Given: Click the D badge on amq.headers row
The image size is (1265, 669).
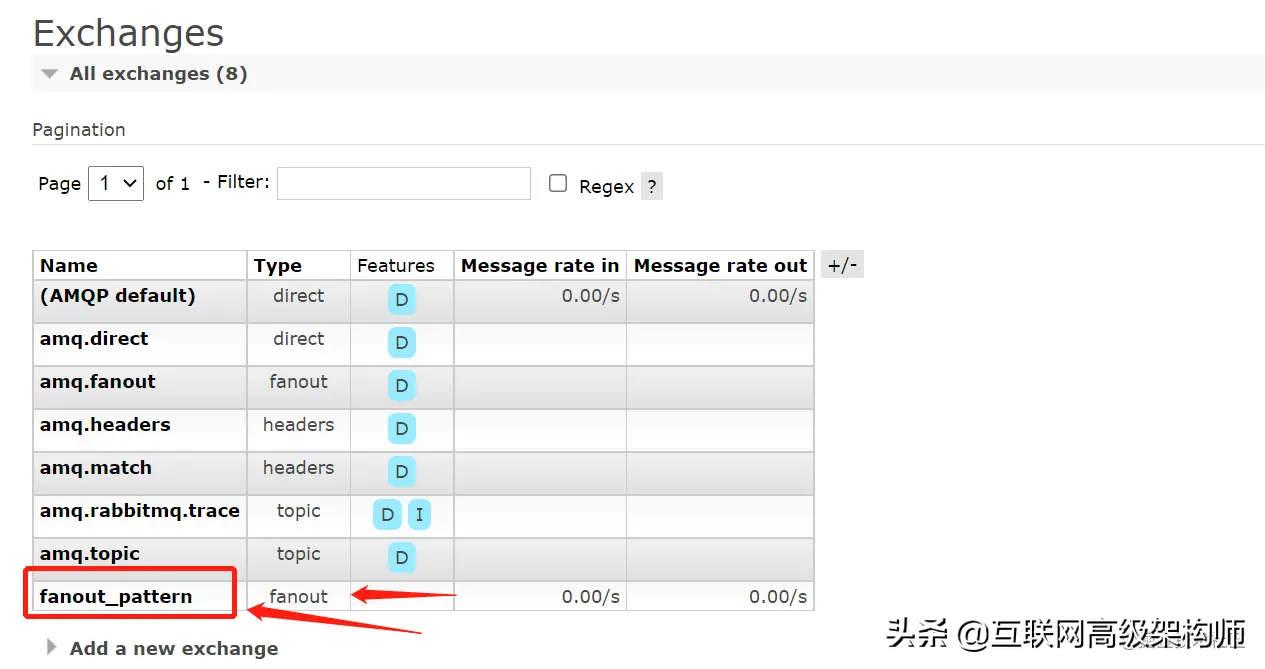Looking at the screenshot, I should click(x=401, y=428).
